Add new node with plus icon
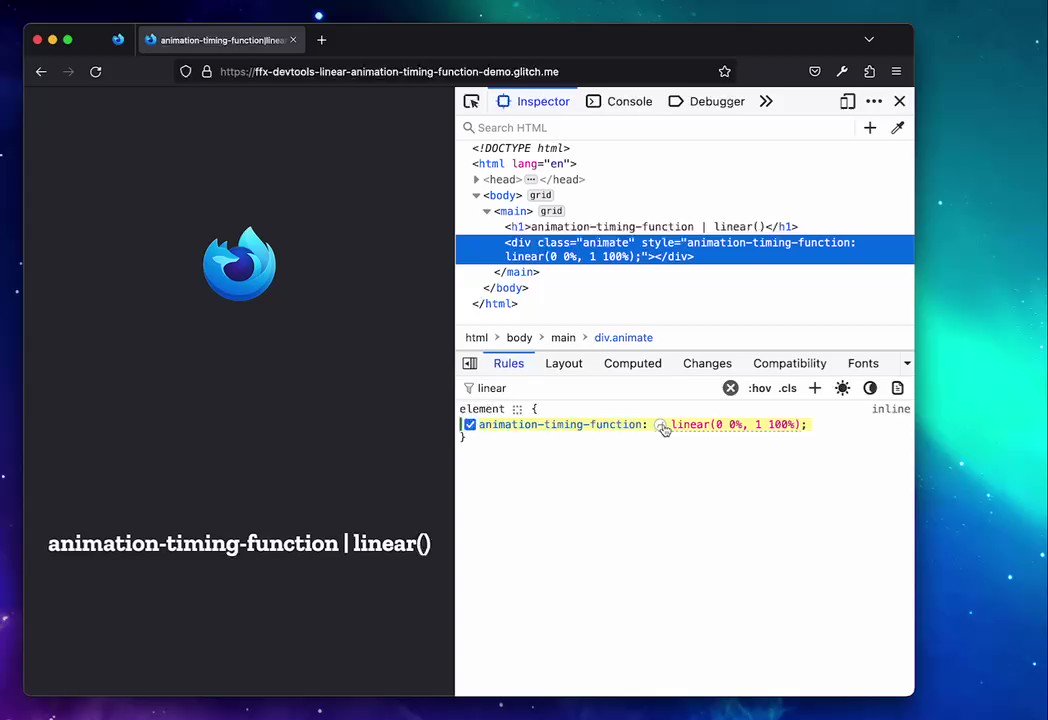 pos(870,128)
